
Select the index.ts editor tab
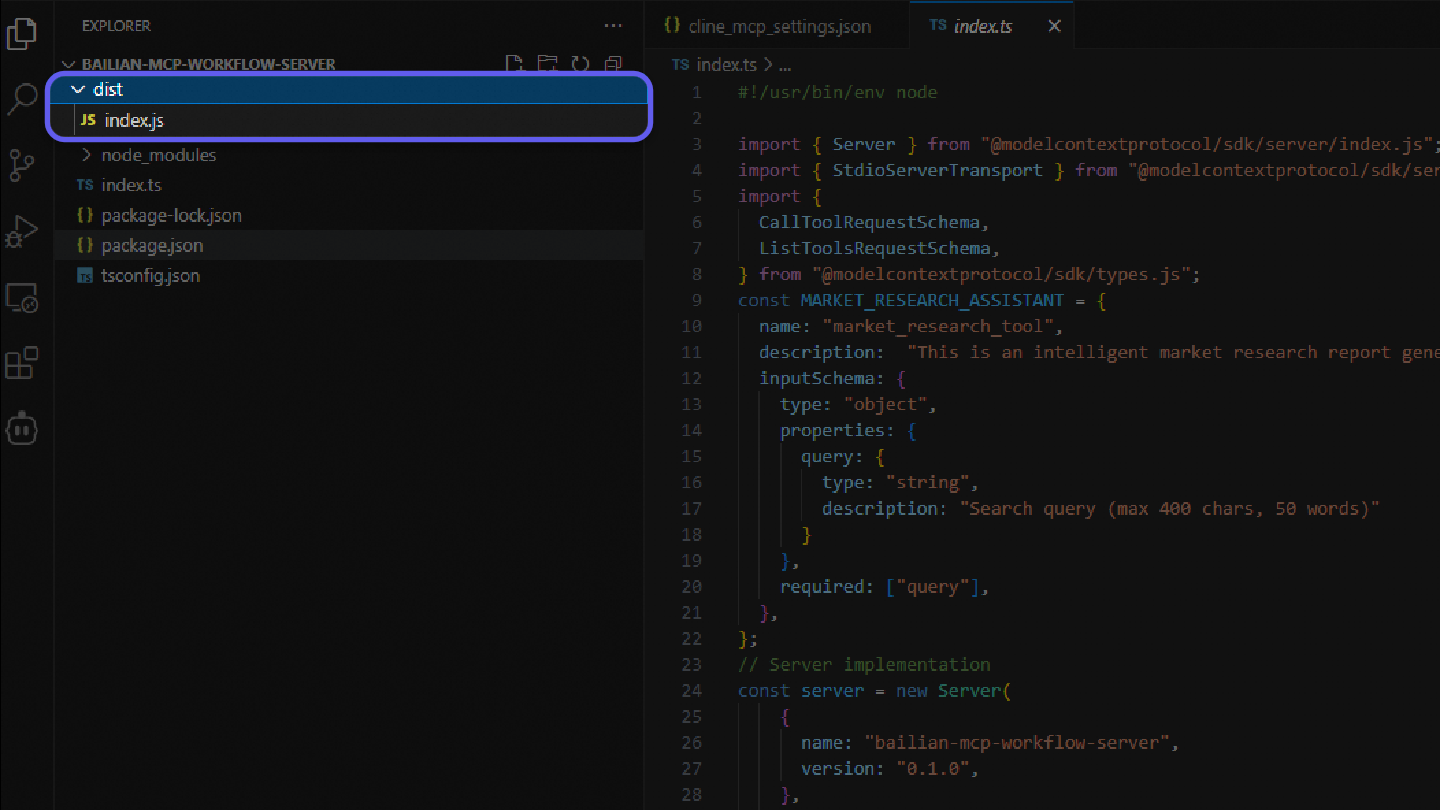984,25
